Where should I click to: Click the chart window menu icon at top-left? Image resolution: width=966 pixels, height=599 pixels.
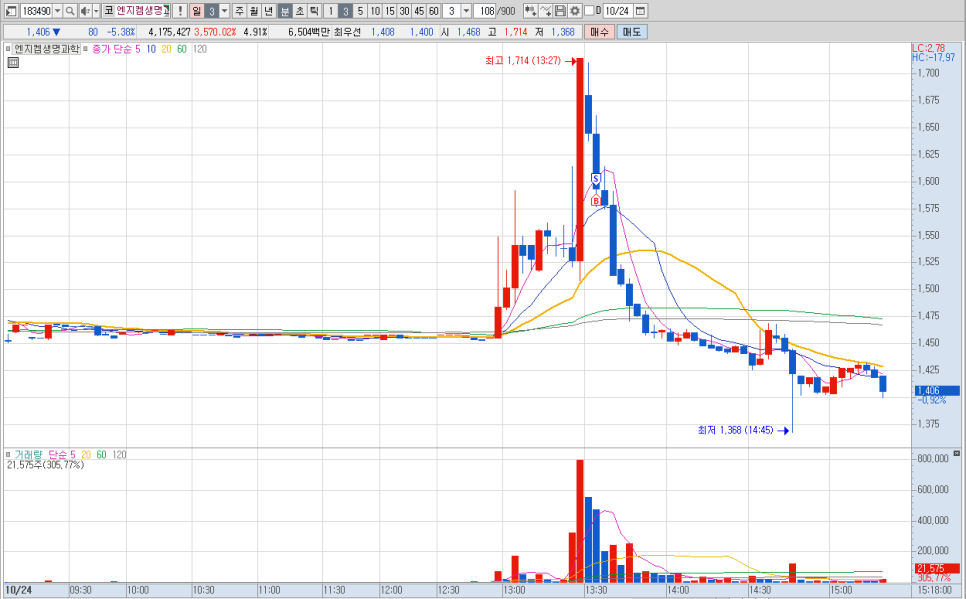tap(11, 11)
